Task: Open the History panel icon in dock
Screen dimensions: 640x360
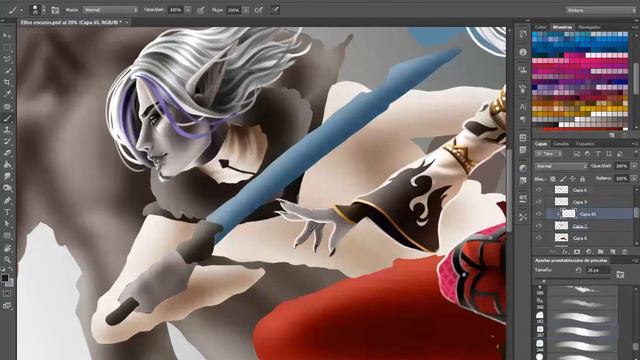Action: click(523, 34)
